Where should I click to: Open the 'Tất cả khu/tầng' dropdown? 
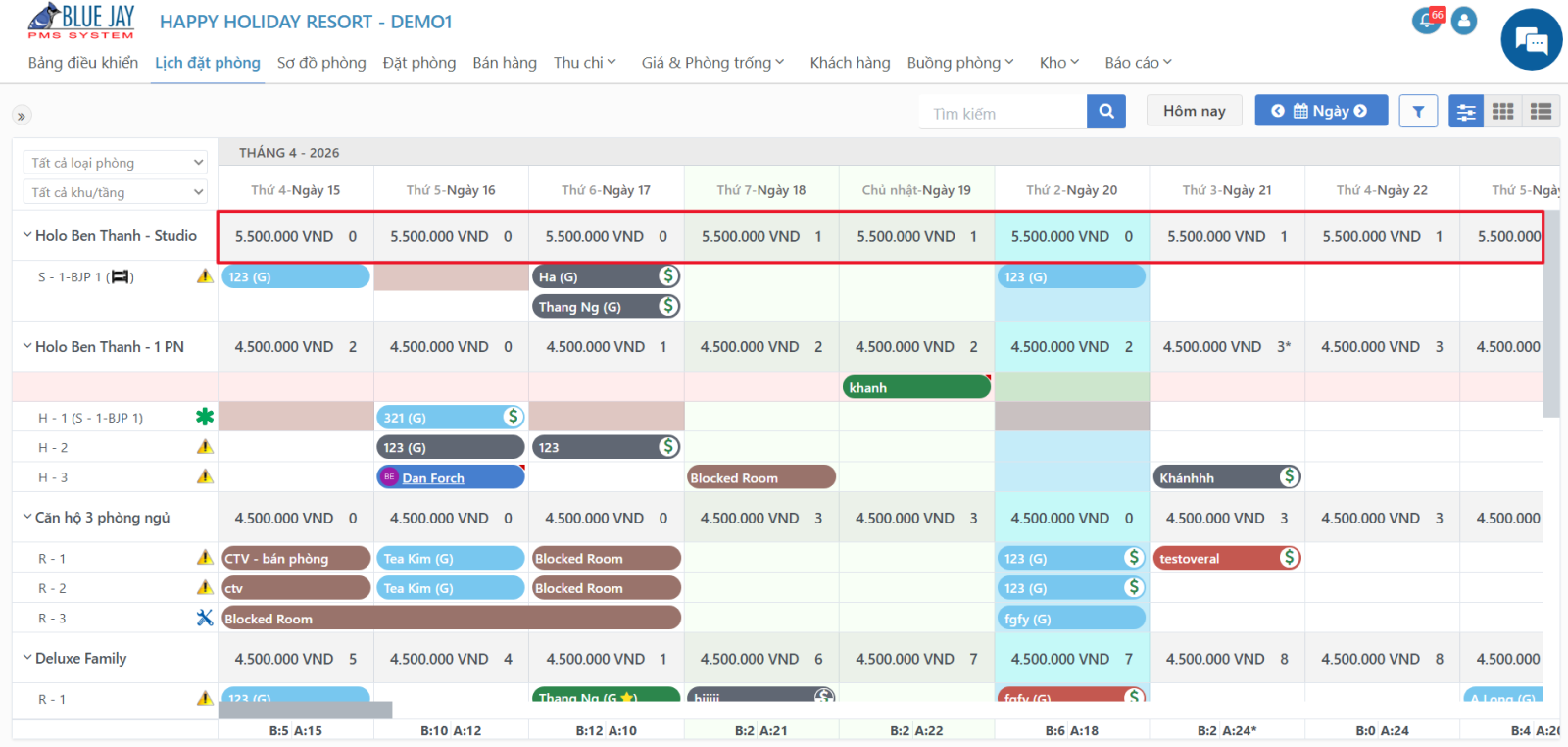click(x=116, y=191)
